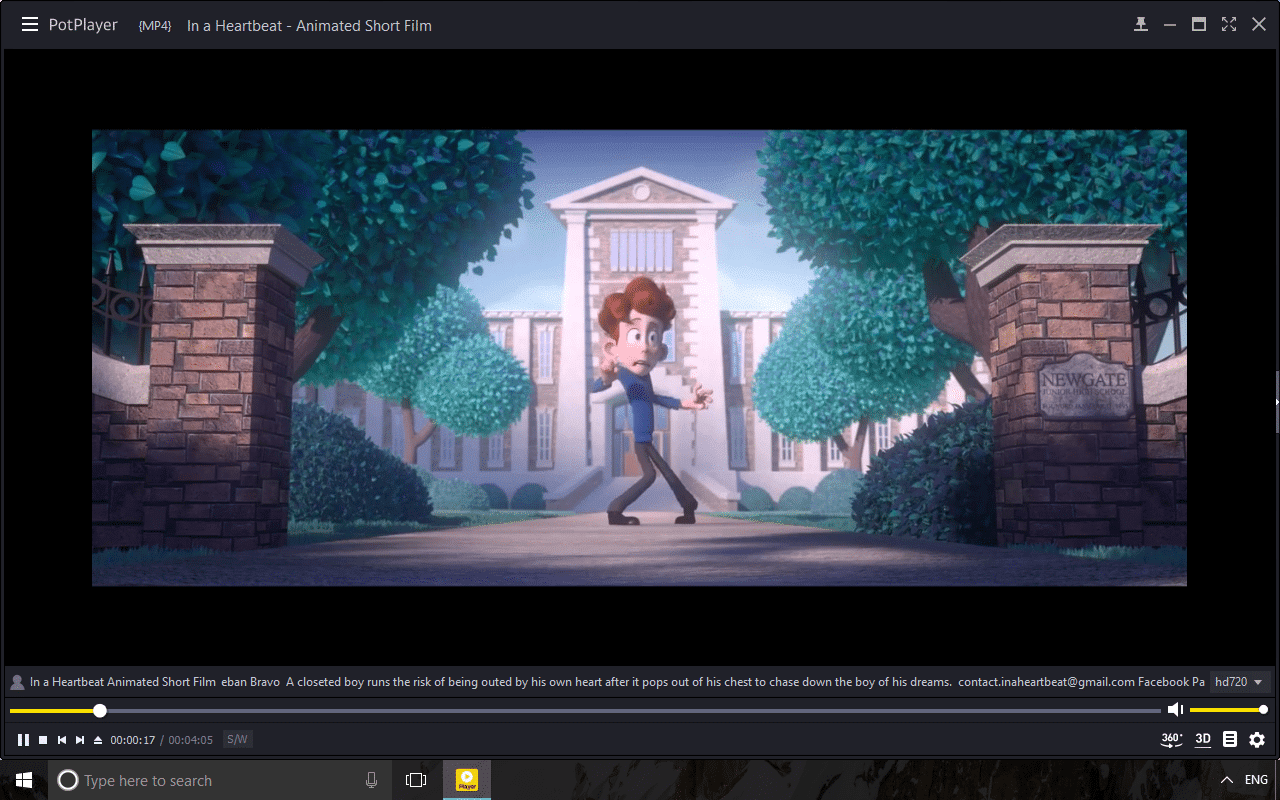This screenshot has width=1280, height=800.
Task: Switch the player to fullscreen mode
Action: (1229, 25)
